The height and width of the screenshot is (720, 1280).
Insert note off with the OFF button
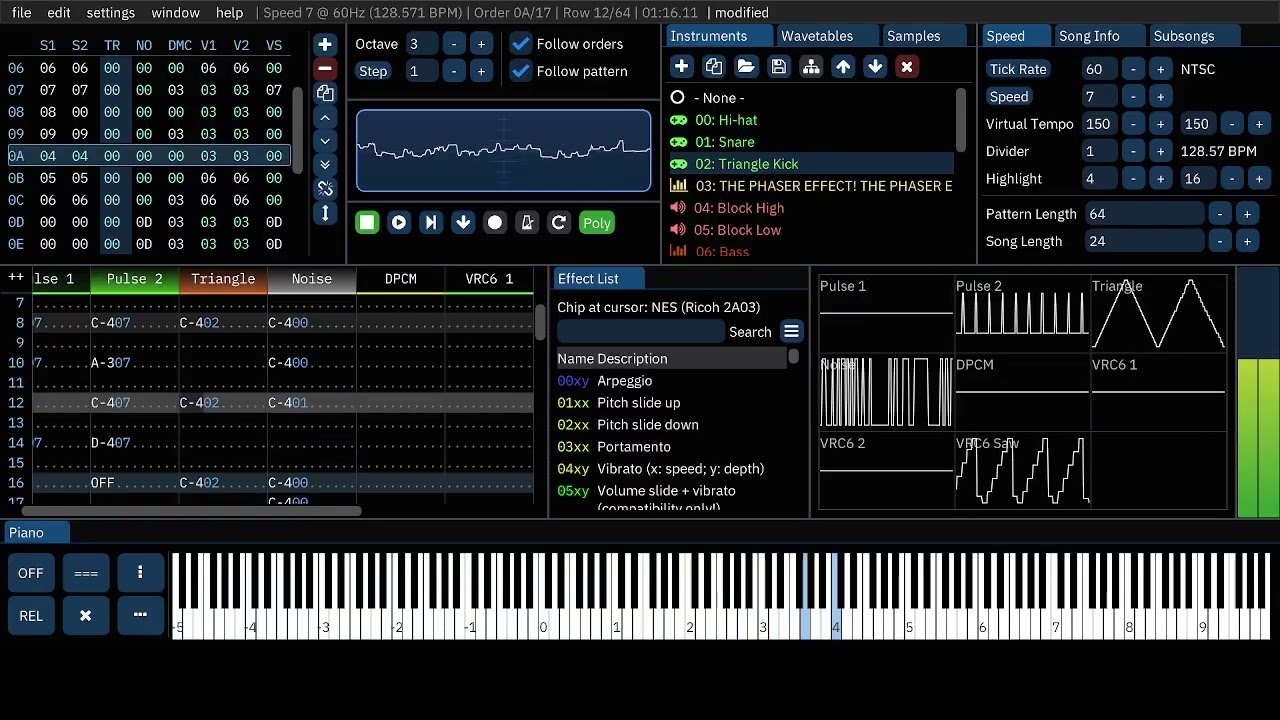click(x=31, y=573)
